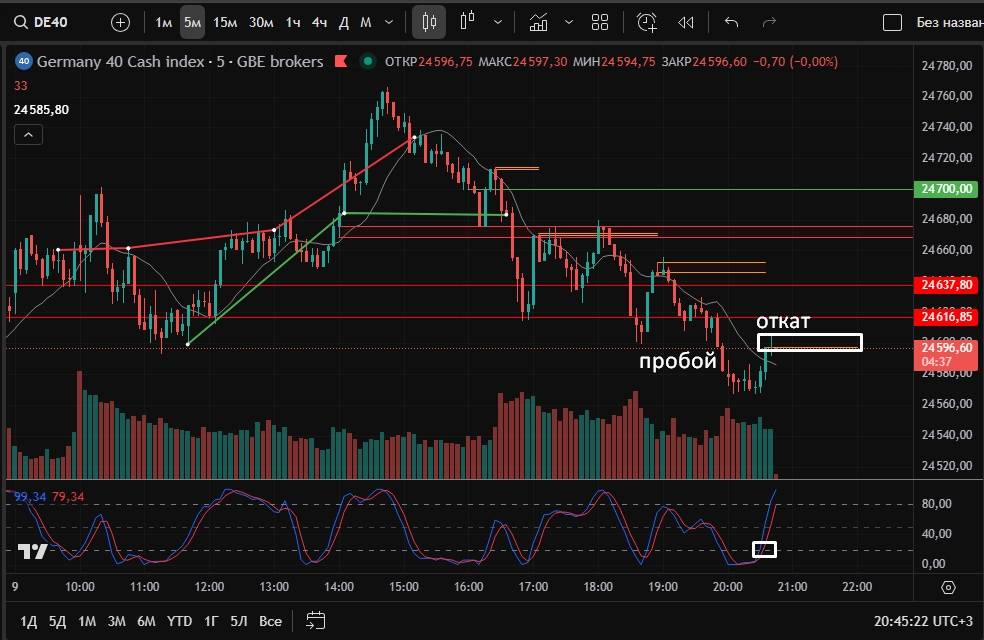Click the green 24700,00 price level label

tap(946, 188)
